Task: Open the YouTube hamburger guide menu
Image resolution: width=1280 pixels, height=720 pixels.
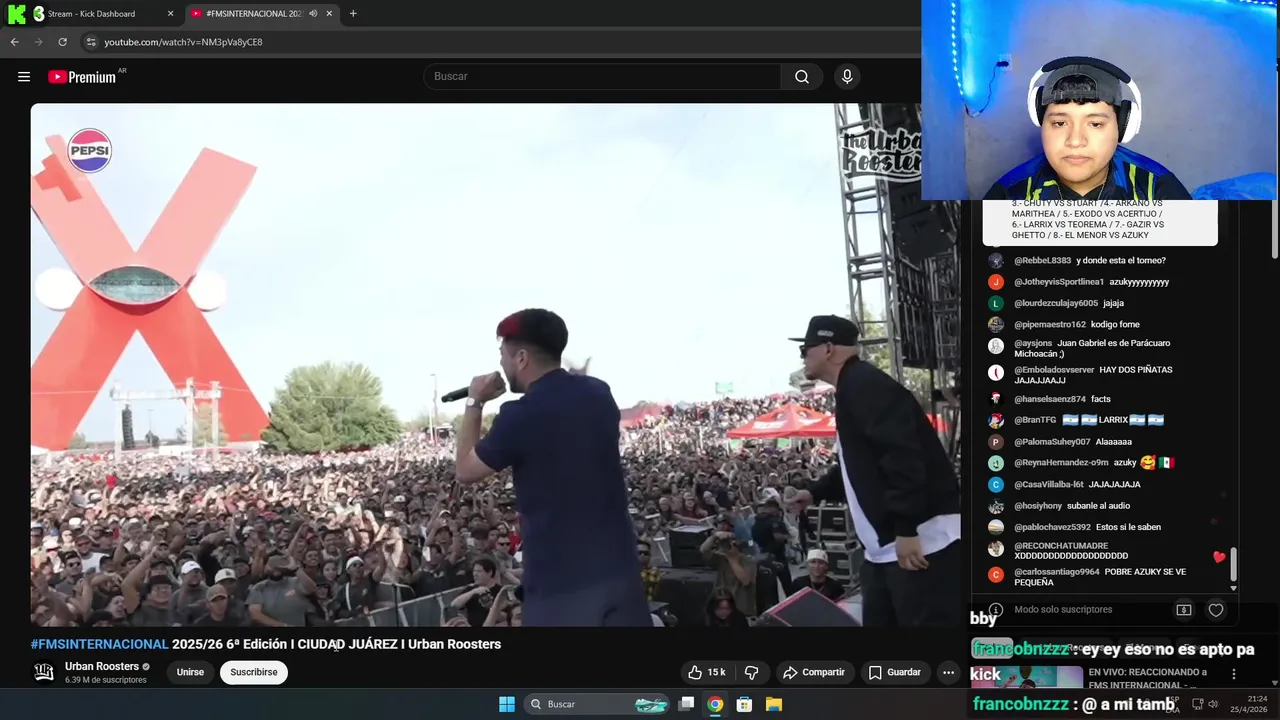Action: pos(24,77)
